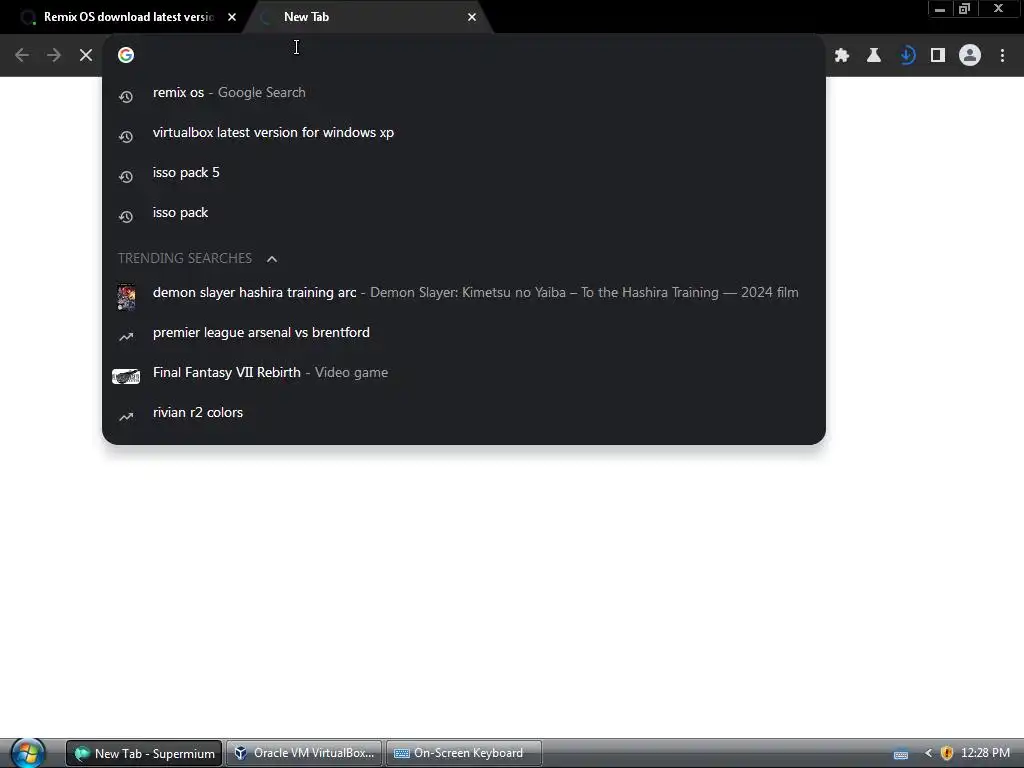This screenshot has width=1024, height=768.
Task: Click the 12:28 PM clock
Action: tap(985, 753)
